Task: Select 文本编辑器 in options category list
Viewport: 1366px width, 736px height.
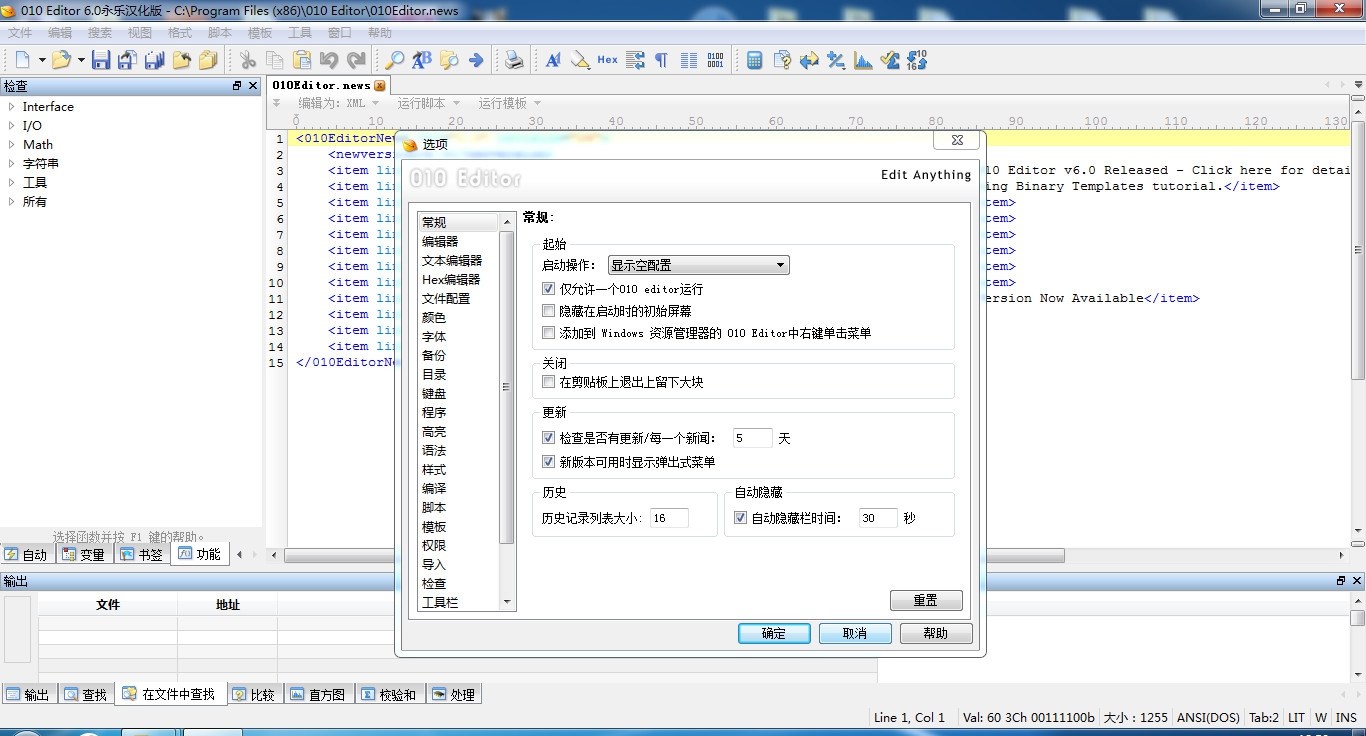Action: coord(452,260)
